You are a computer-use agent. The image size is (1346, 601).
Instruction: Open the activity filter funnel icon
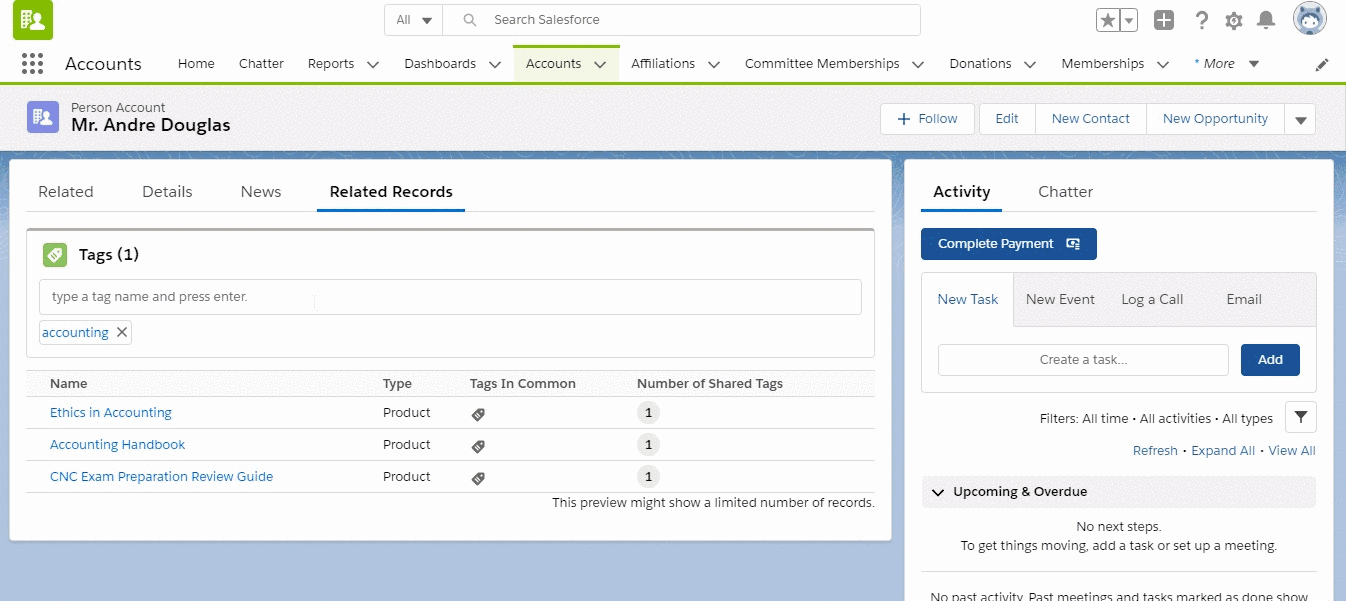click(x=1300, y=417)
